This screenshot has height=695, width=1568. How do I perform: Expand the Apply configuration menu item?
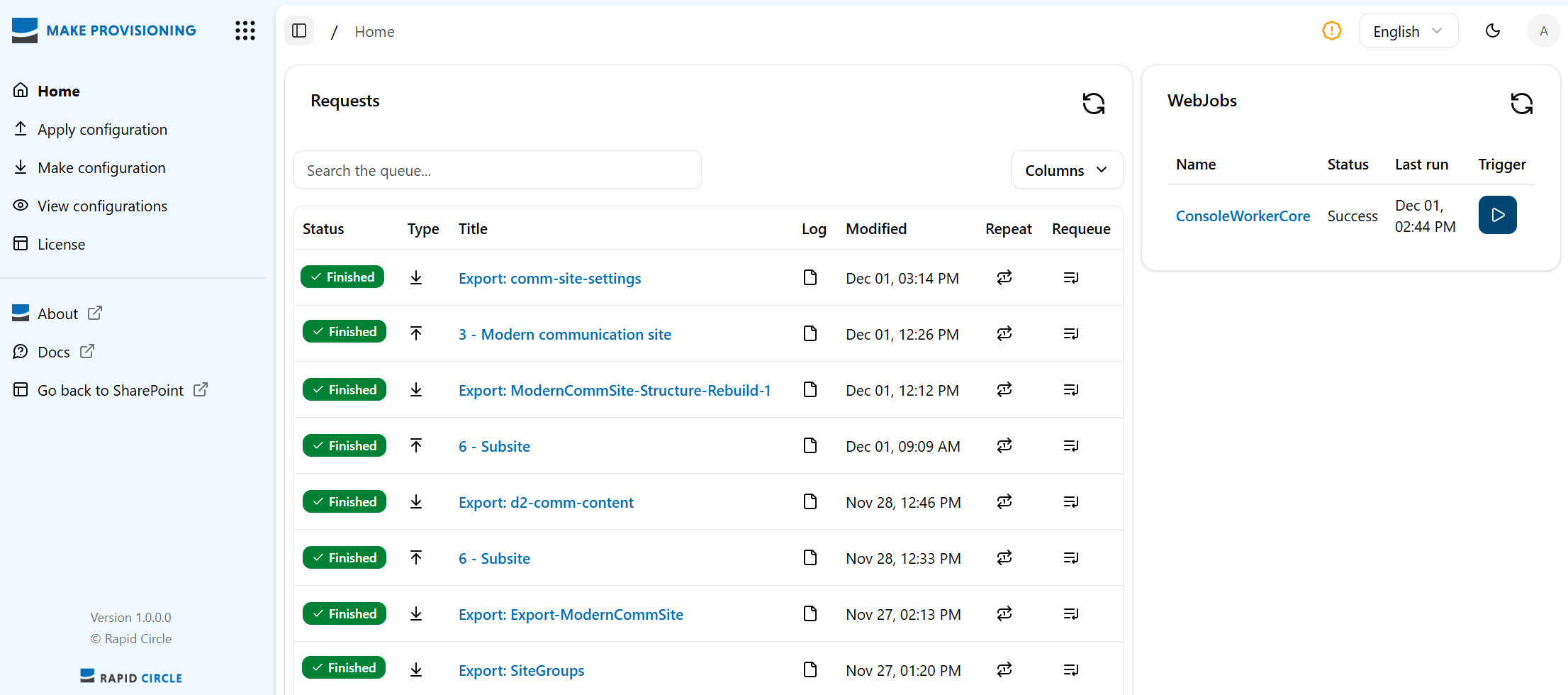click(102, 129)
